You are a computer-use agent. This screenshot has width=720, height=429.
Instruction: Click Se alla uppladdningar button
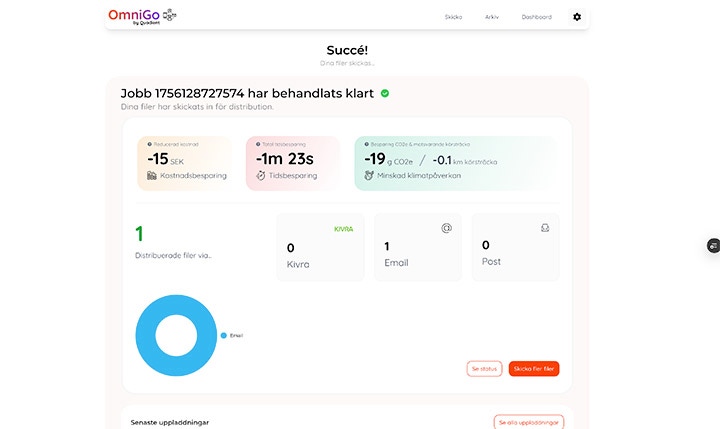click(529, 422)
